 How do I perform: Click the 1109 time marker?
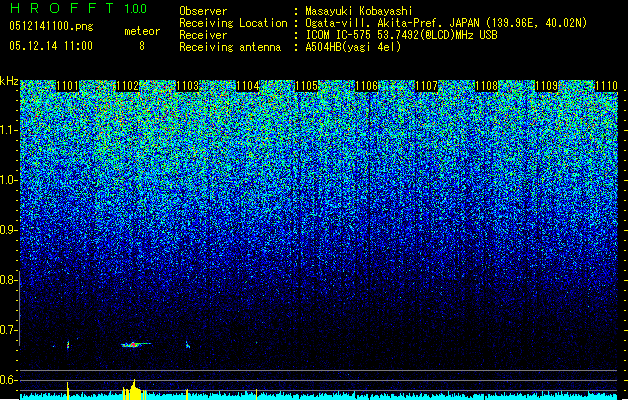coord(546,86)
